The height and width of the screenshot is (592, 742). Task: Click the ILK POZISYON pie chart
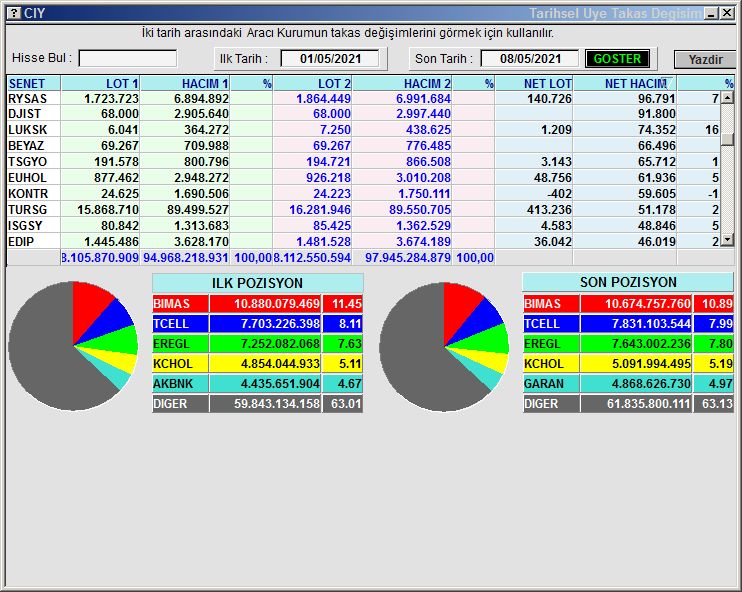point(73,346)
